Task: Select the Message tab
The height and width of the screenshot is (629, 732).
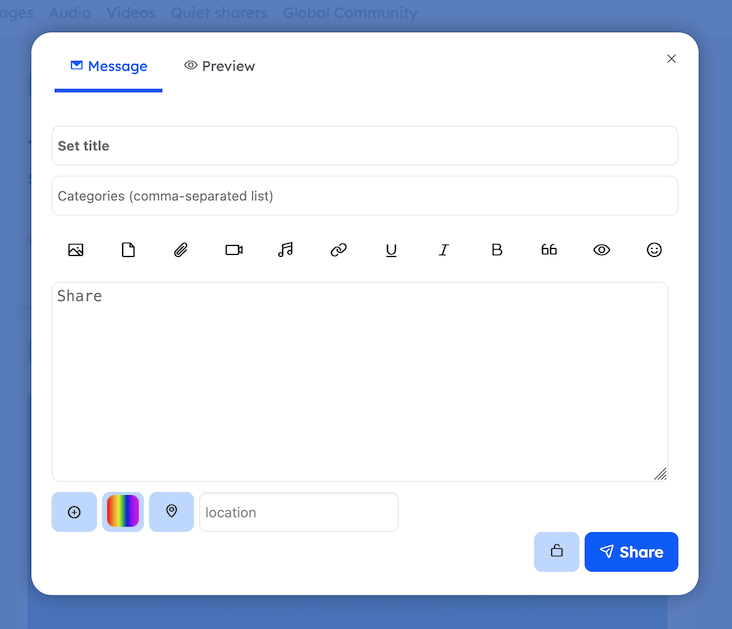Action: (108, 66)
